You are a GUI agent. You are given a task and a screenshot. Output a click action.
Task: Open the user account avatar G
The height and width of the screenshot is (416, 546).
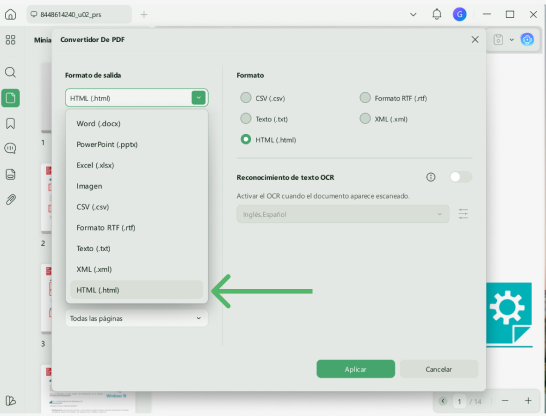459,14
